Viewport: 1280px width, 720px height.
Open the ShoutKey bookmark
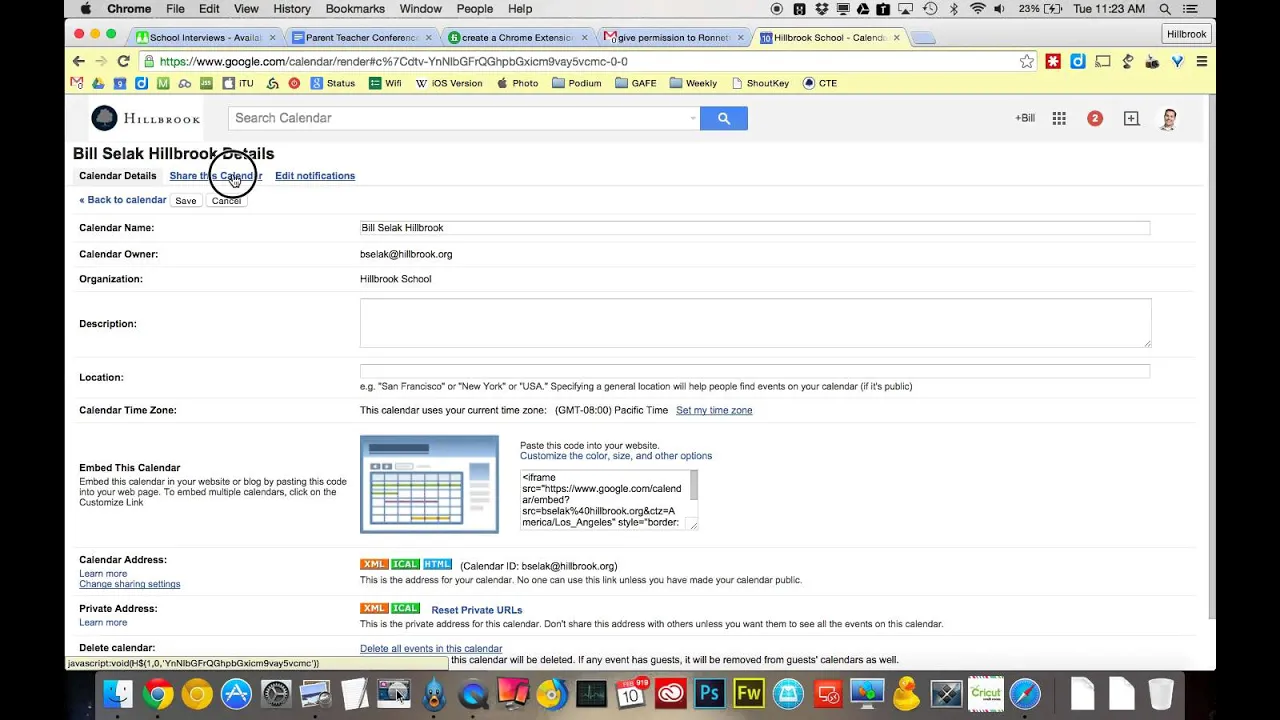[x=760, y=83]
